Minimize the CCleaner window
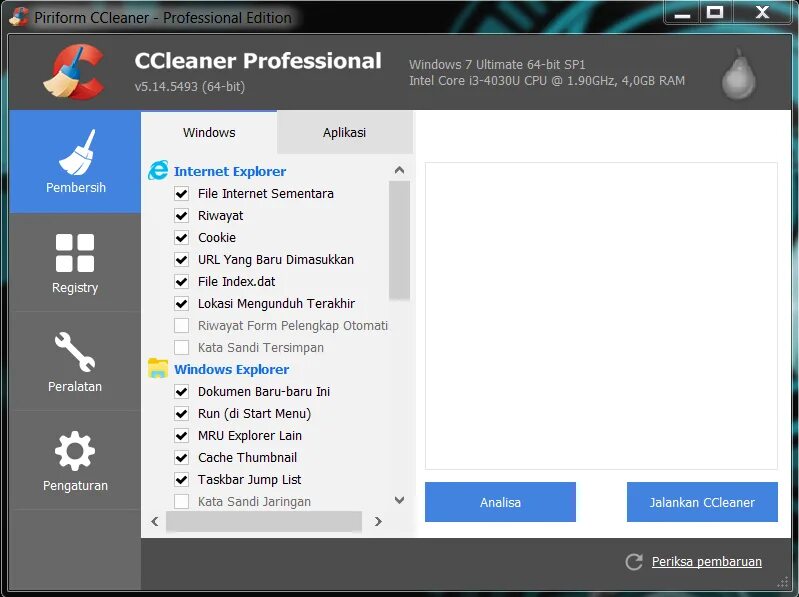The width and height of the screenshot is (799, 597). click(682, 13)
